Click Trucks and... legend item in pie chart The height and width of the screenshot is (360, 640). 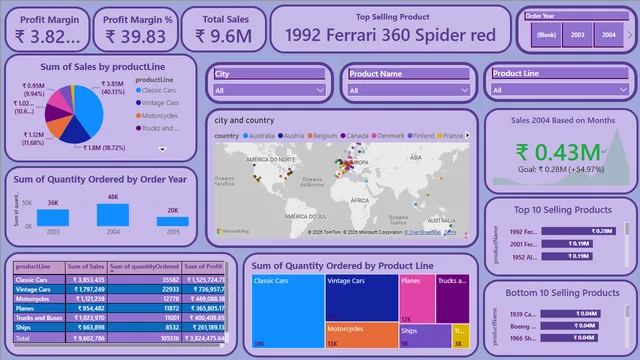pos(158,128)
